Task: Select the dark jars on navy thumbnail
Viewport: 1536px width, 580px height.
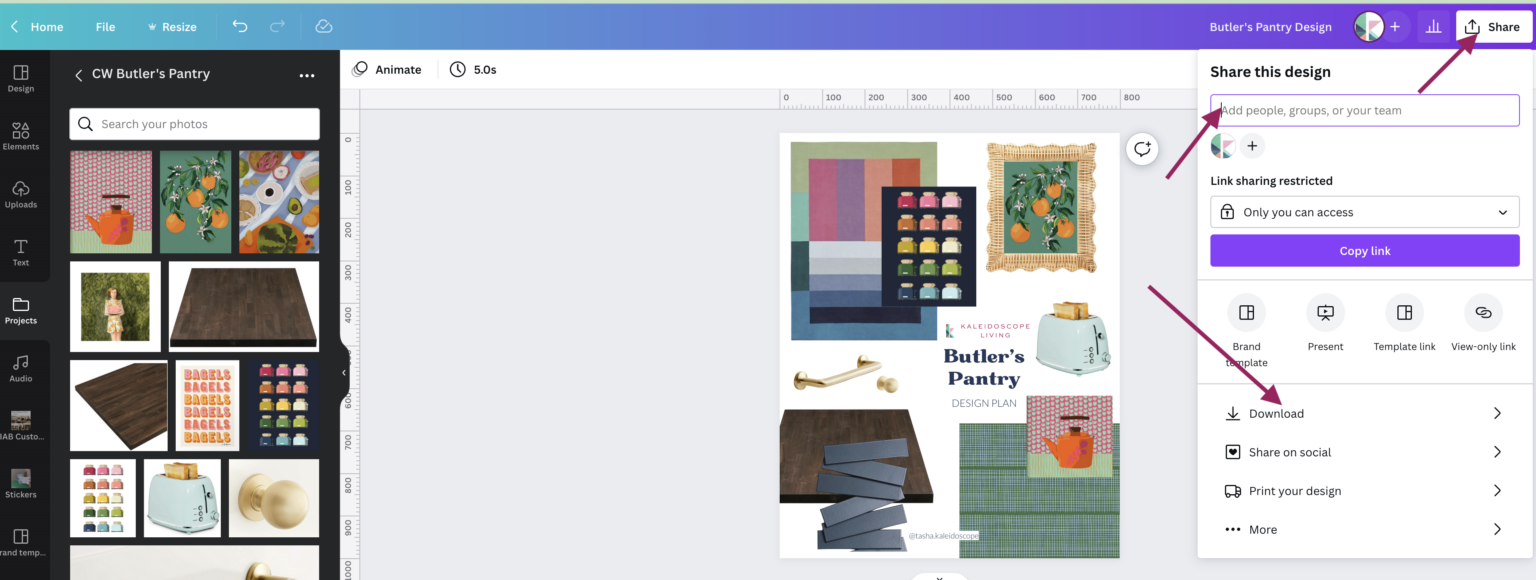Action: pos(284,405)
